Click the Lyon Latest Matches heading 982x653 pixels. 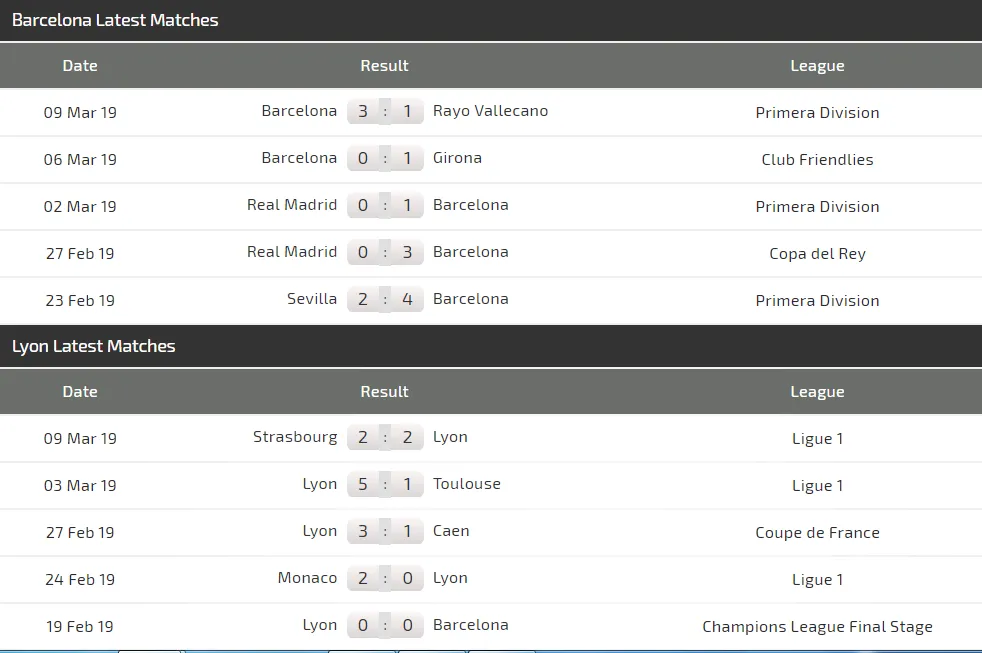(94, 346)
